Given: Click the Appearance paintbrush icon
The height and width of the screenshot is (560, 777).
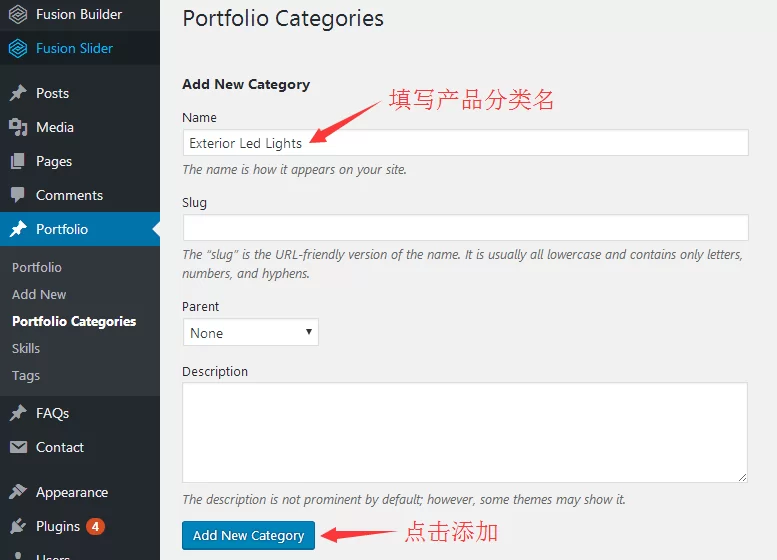Looking at the screenshot, I should click(18, 492).
